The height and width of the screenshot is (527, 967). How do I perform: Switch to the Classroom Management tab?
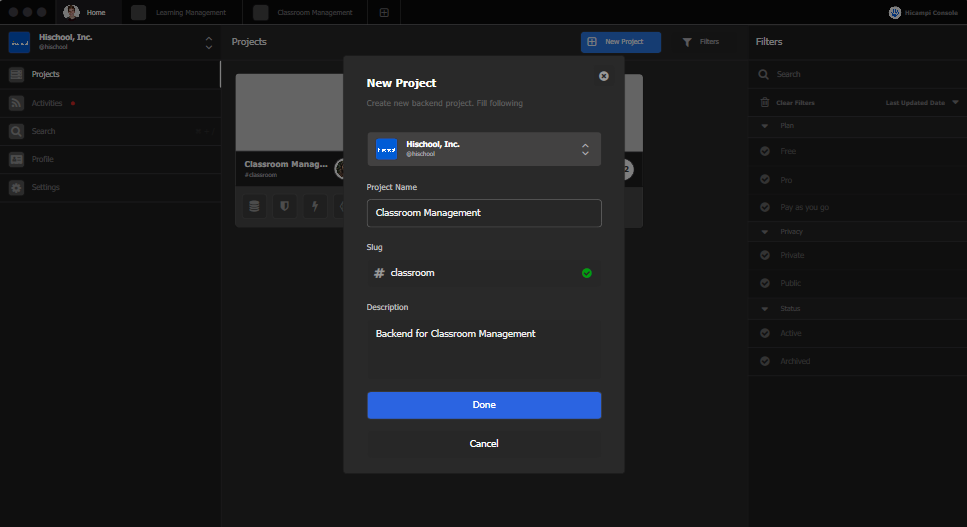click(x=314, y=13)
